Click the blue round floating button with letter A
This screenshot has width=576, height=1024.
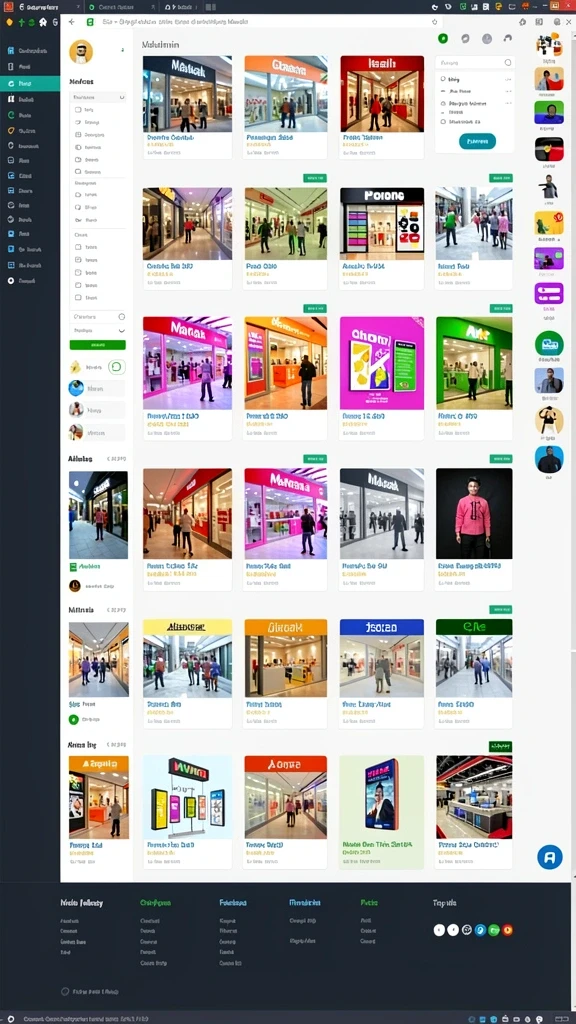point(550,856)
